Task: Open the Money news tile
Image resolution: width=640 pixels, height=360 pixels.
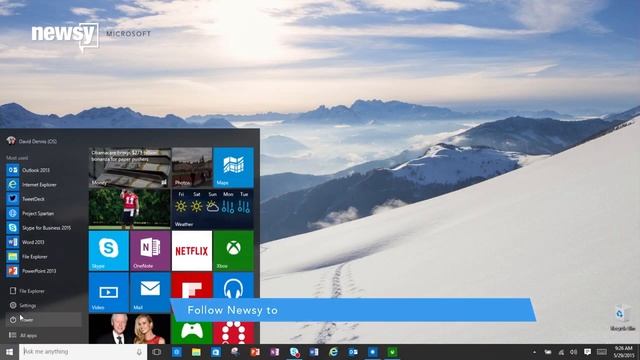Action: 129,167
